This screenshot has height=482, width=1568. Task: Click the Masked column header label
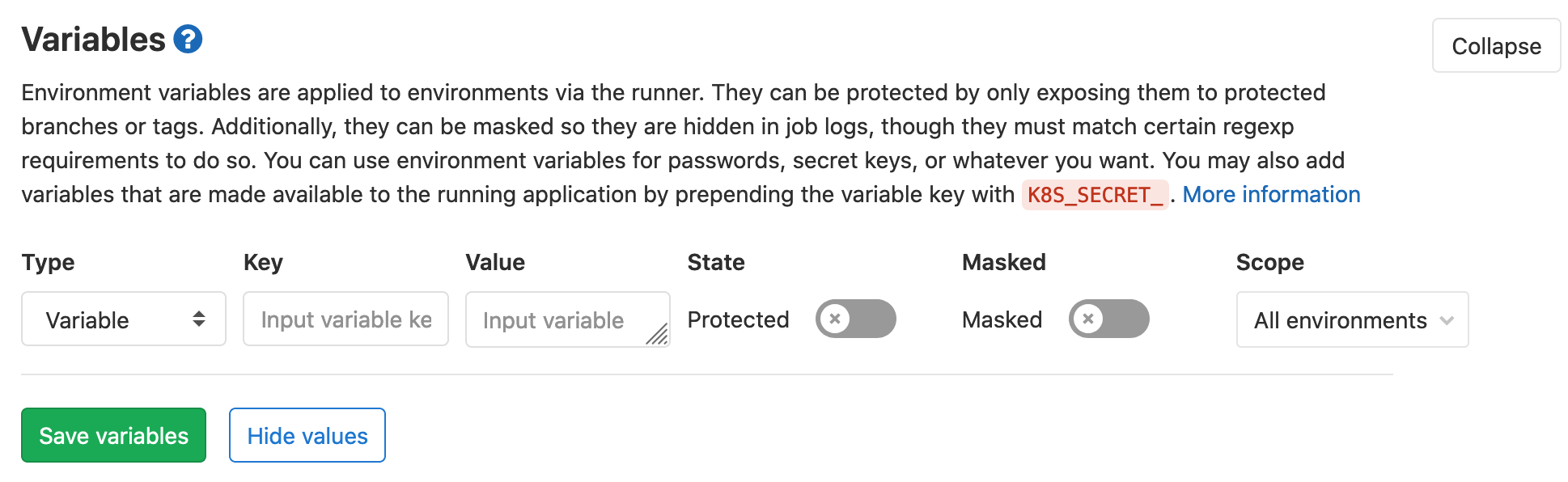pyautogui.click(x=1003, y=262)
